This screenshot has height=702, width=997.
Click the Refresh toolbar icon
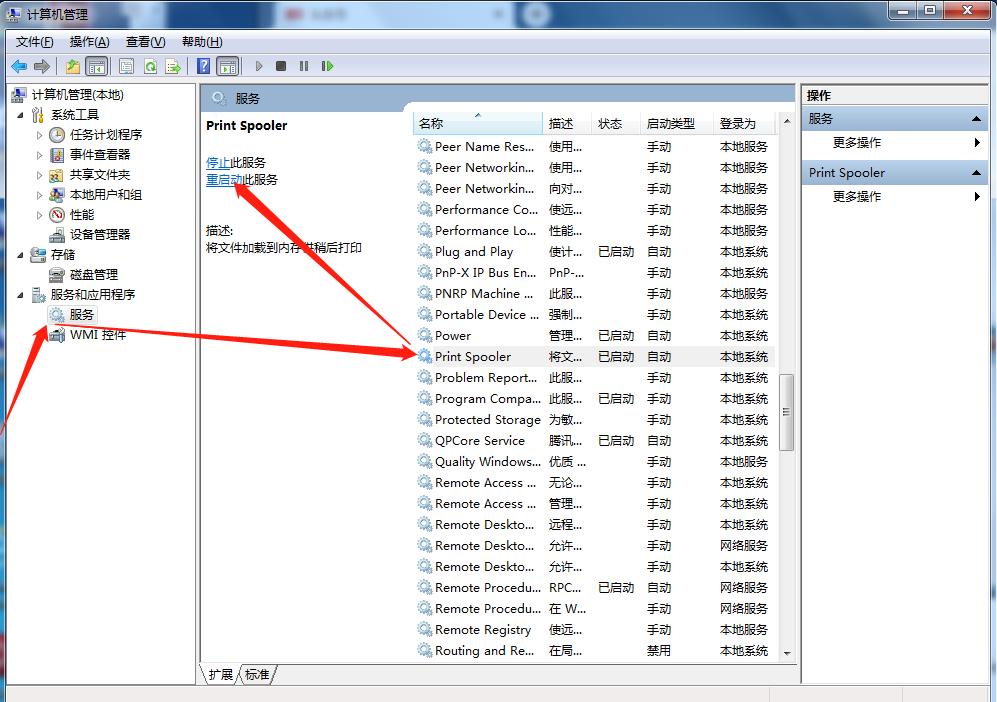tap(151, 66)
